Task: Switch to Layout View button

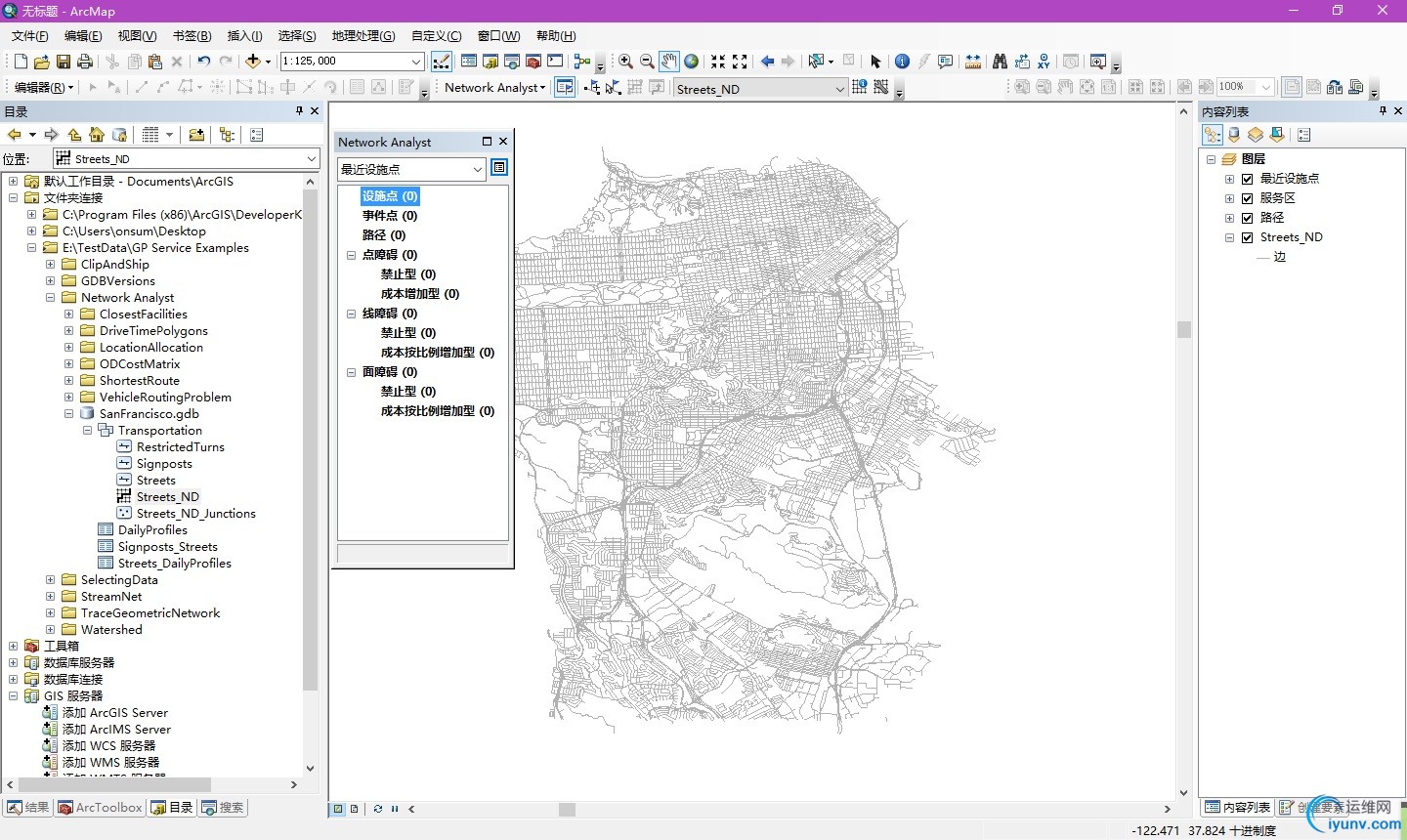Action: [x=355, y=809]
